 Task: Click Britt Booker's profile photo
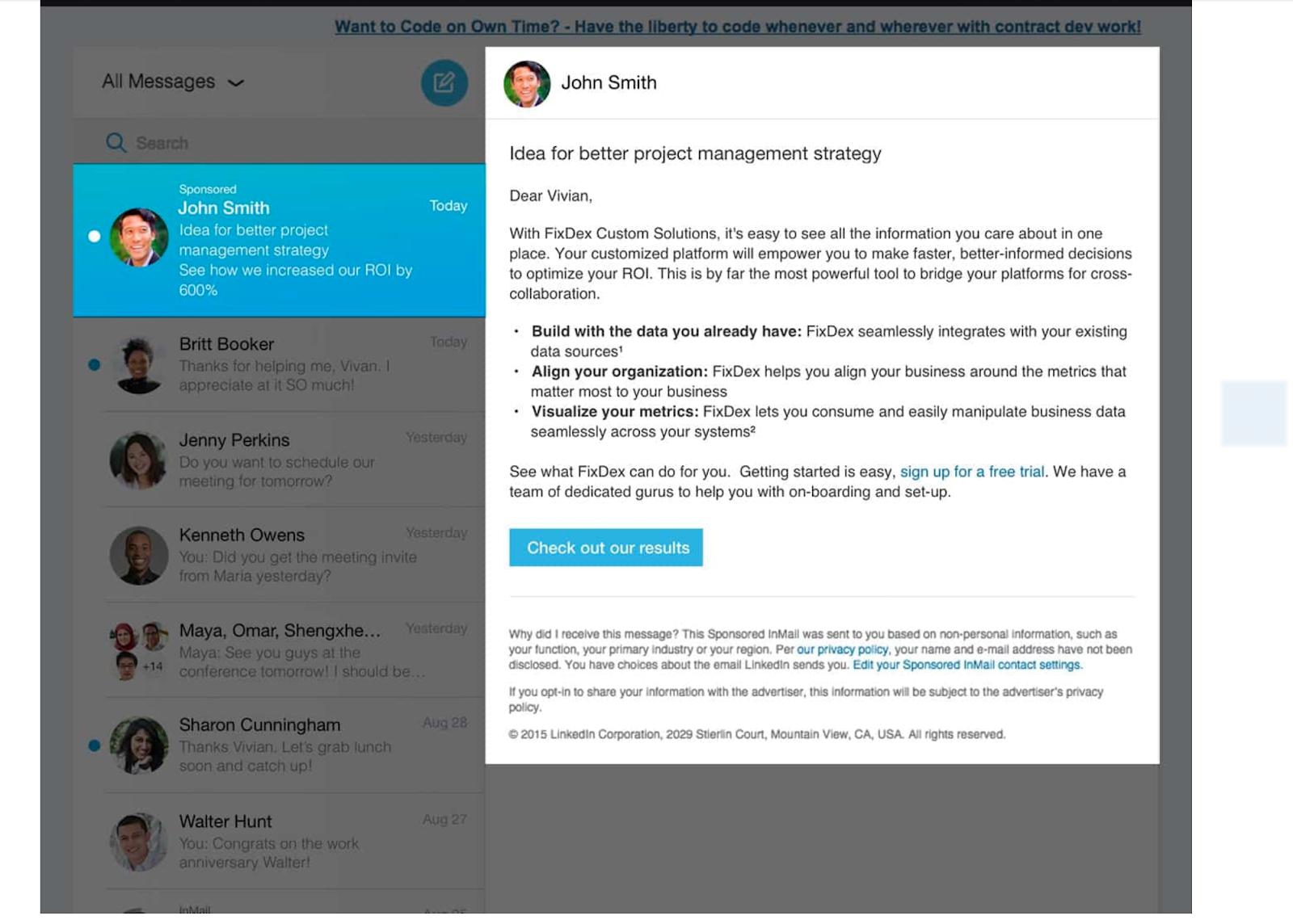pyautogui.click(x=138, y=365)
